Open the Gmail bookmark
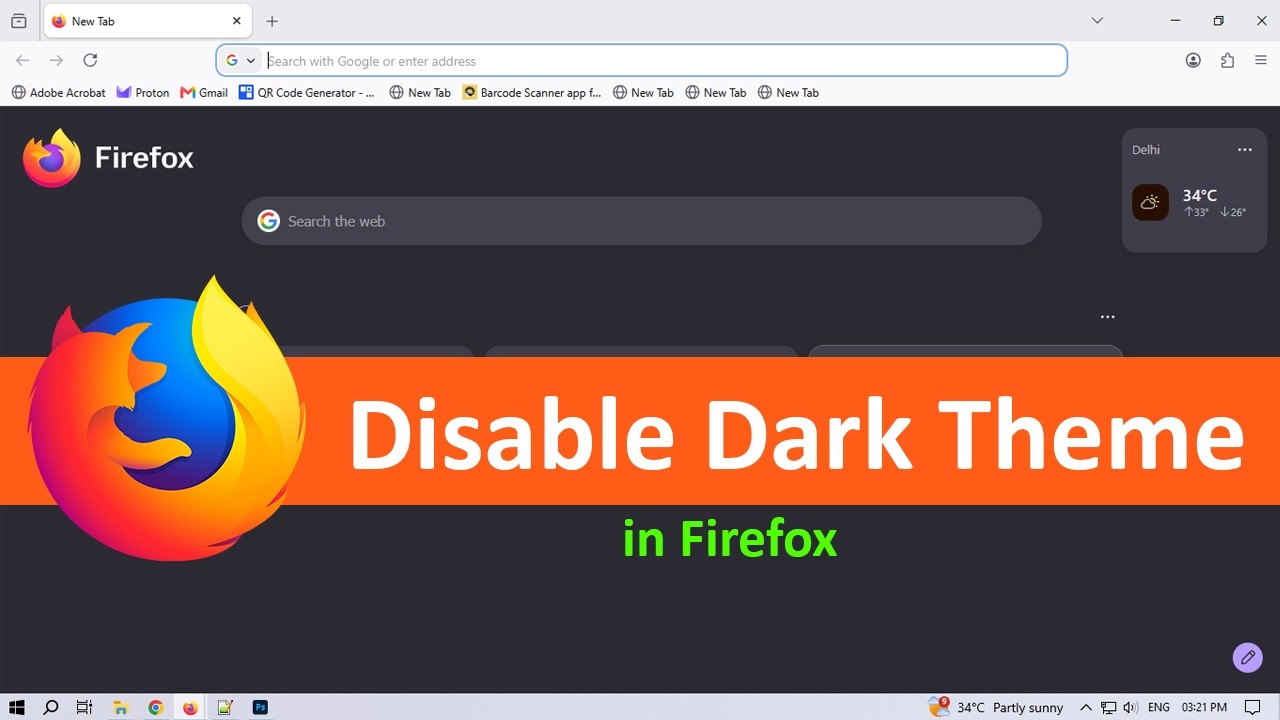Image resolution: width=1280 pixels, height=720 pixels. (204, 92)
